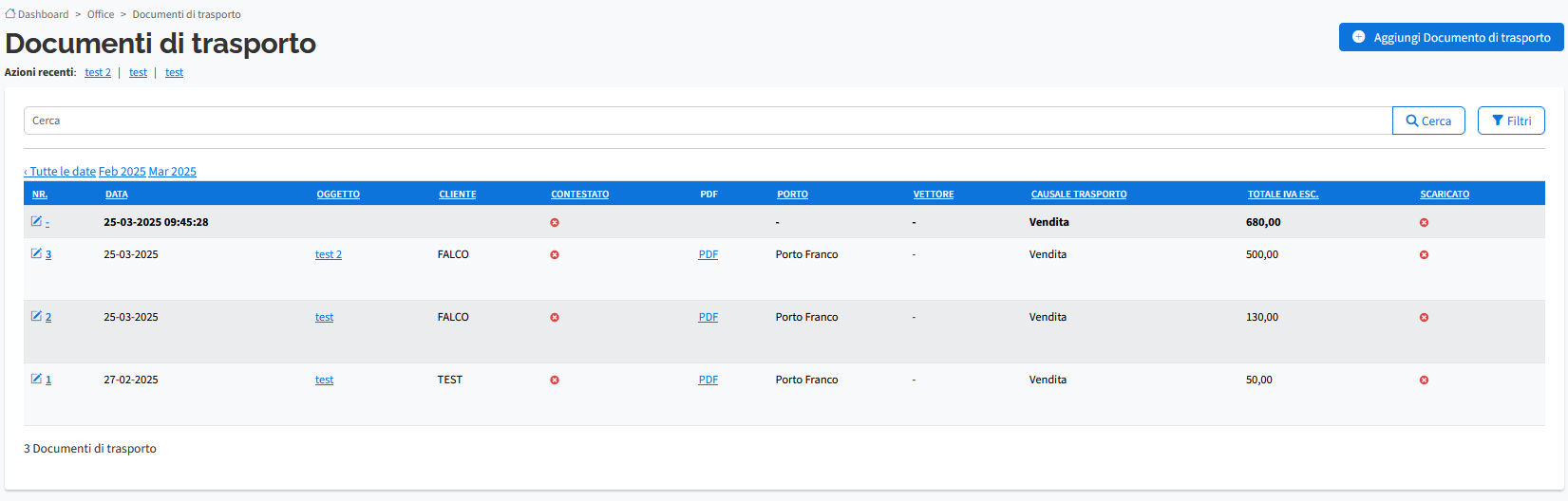This screenshot has width=1568, height=501.
Task: Click the Cerca search button
Action: 1428,121
